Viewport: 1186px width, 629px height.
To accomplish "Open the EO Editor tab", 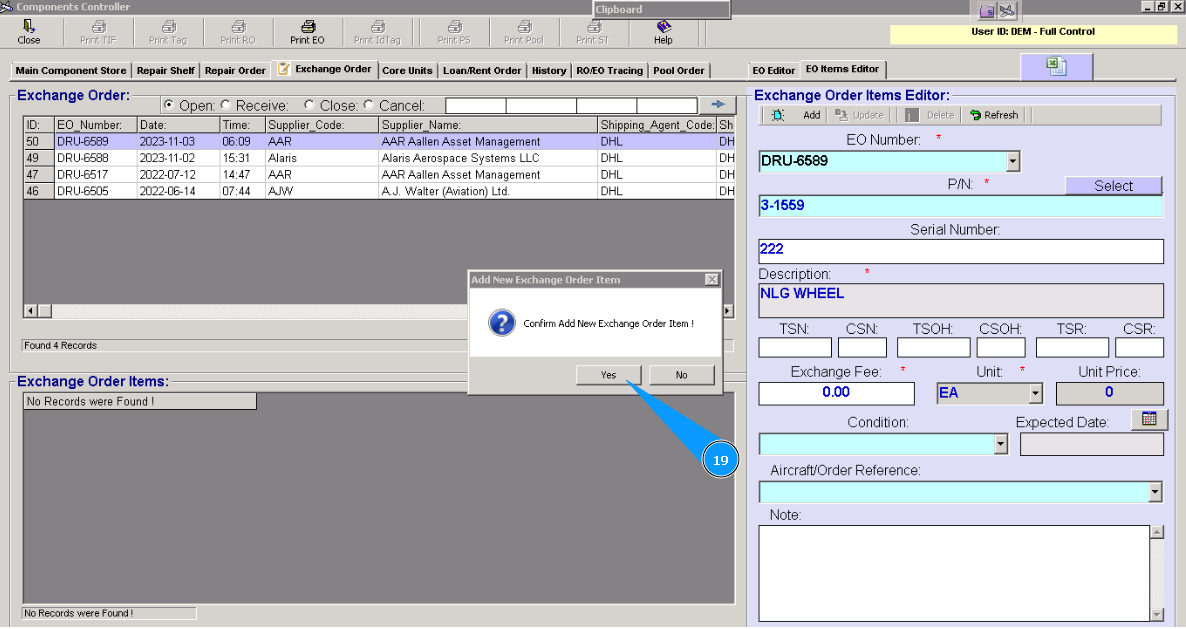I will [773, 71].
